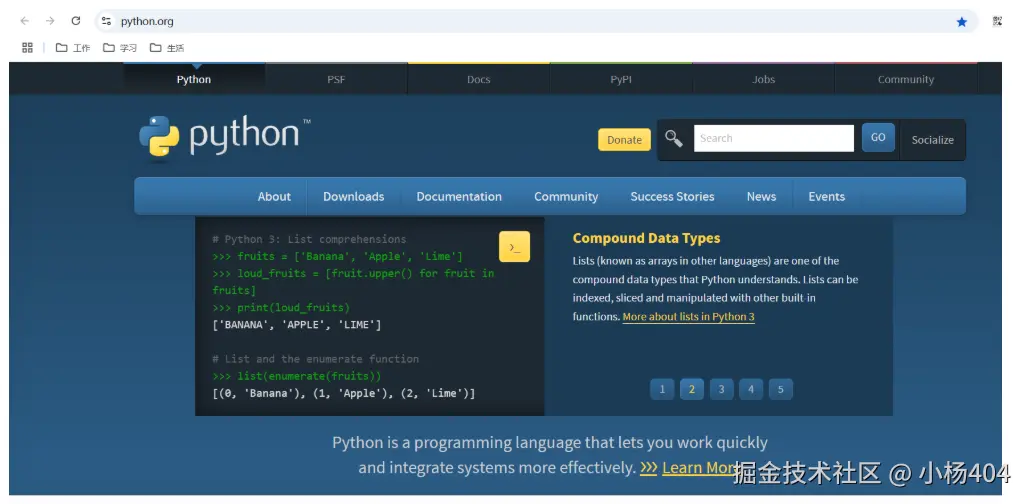The height and width of the screenshot is (504, 1027).
Task: Click the browser back arrow
Action: (x=25, y=21)
